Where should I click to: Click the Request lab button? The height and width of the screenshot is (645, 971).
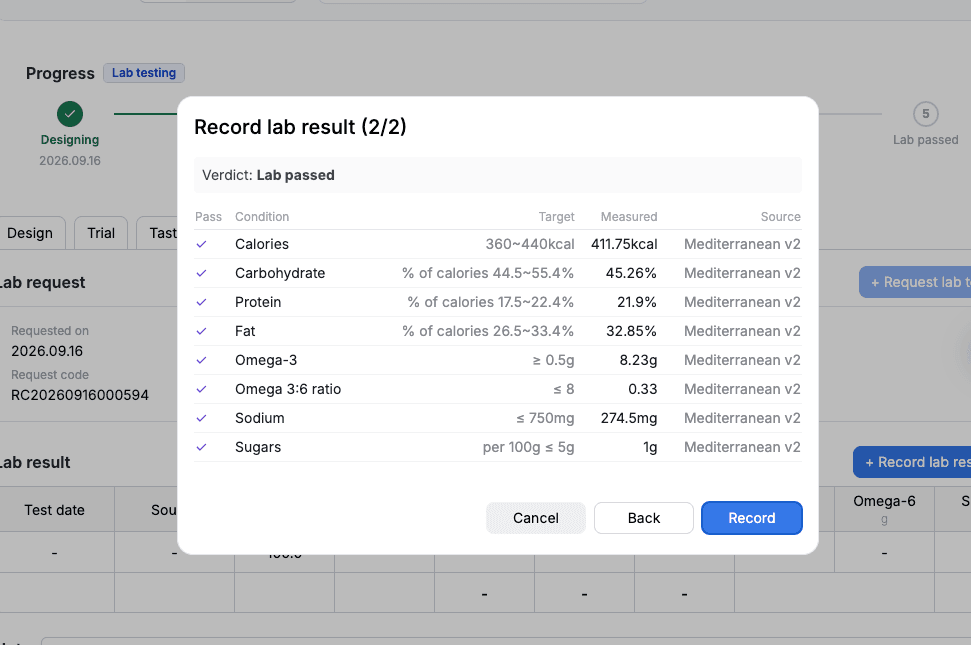point(915,282)
